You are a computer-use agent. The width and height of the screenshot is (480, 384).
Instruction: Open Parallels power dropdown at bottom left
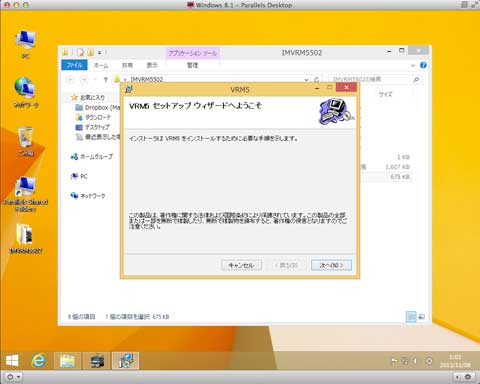point(13,377)
